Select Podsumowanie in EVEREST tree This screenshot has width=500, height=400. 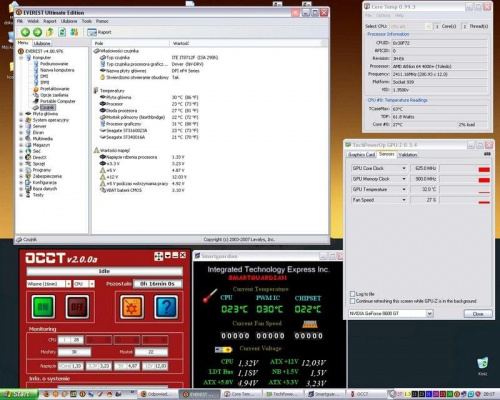coord(54,64)
